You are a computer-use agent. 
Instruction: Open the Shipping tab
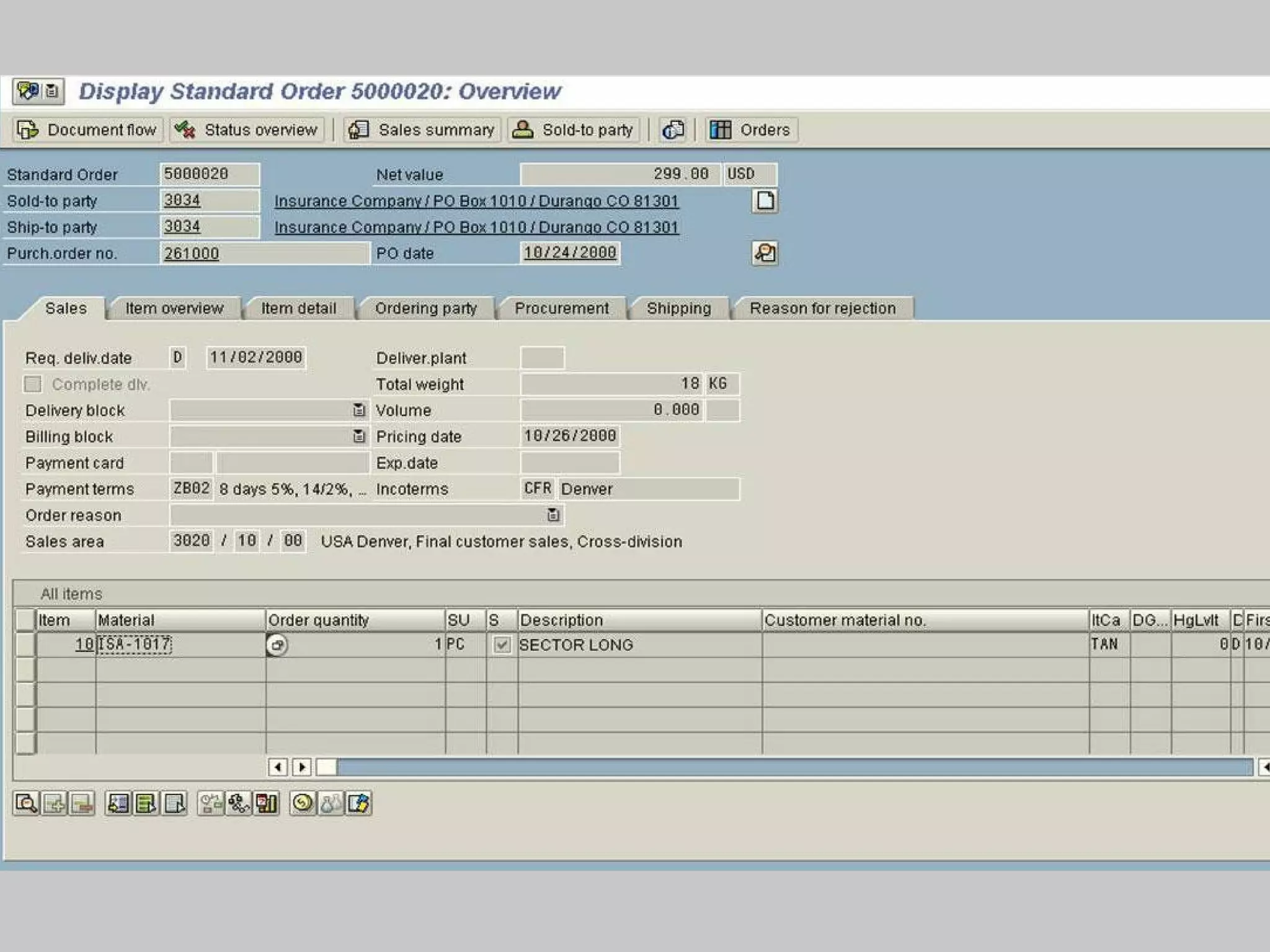678,309
